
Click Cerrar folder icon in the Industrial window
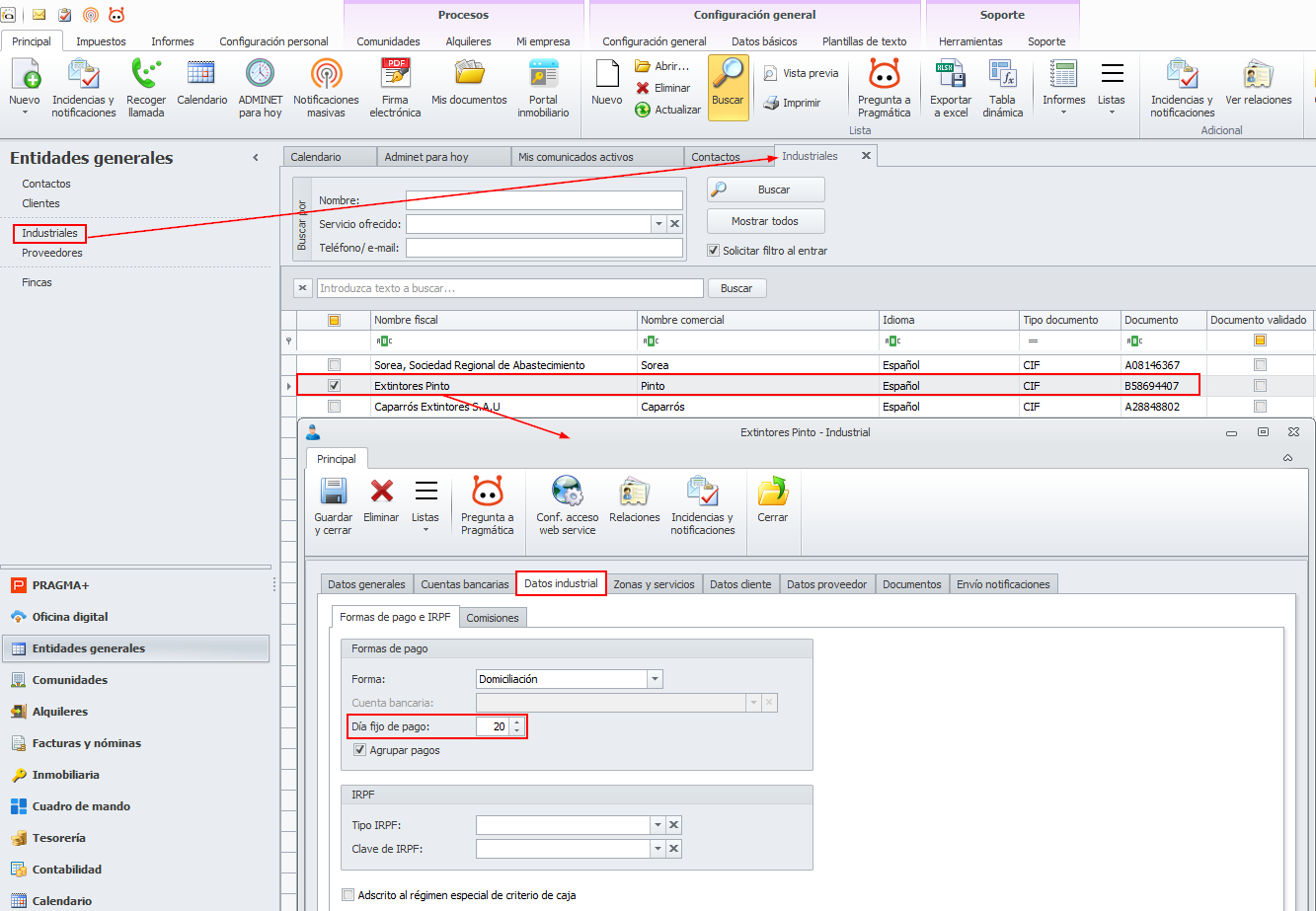tap(773, 501)
